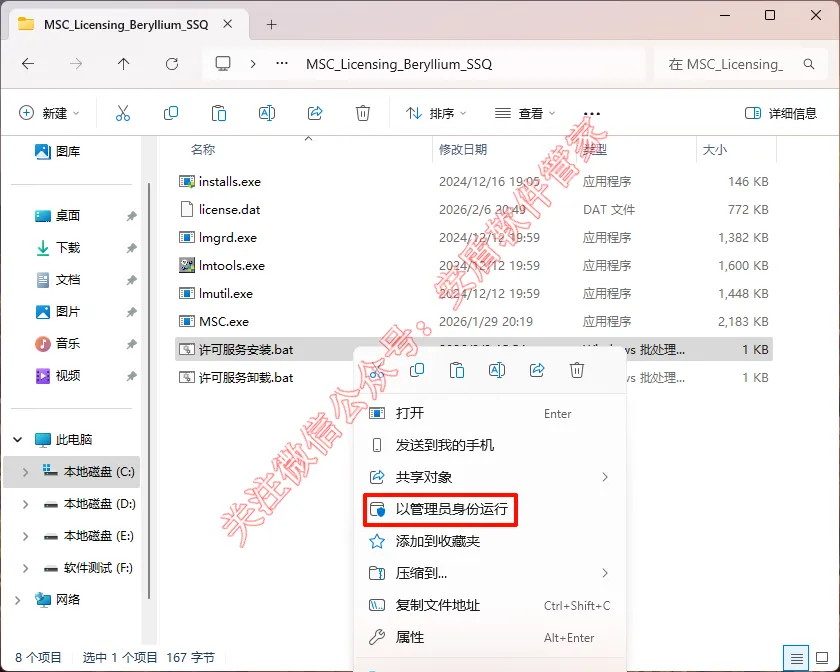The image size is (840, 672).
Task: Click the Copy icon in the toolbar
Action: (x=171, y=113)
